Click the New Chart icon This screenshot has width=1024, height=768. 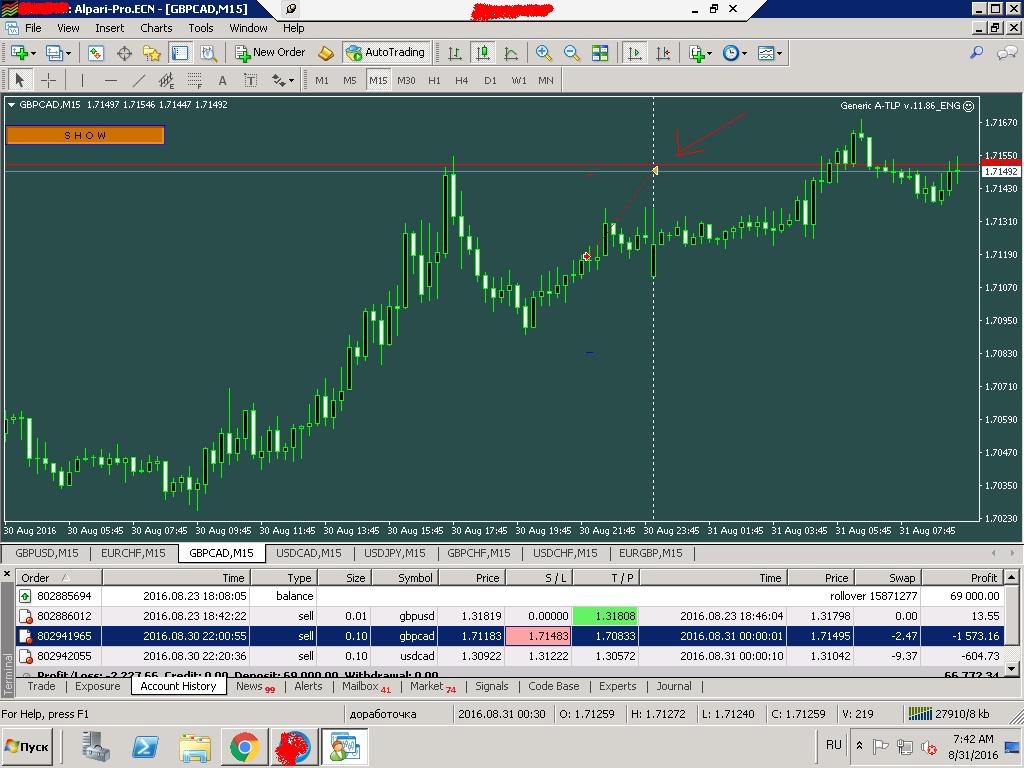click(19, 53)
